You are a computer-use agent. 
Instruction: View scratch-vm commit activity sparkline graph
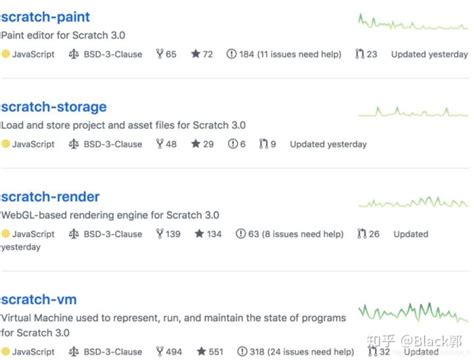(x=413, y=312)
